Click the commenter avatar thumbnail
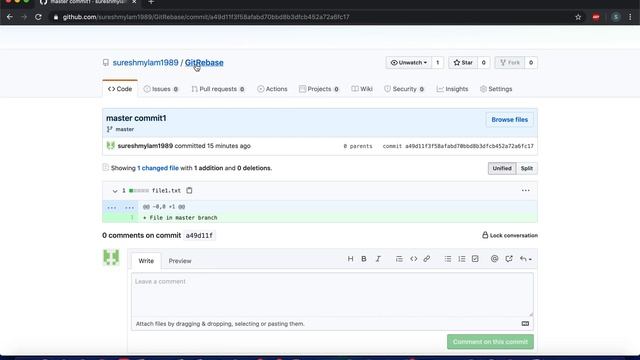Image resolution: width=640 pixels, height=360 pixels. click(x=111, y=257)
